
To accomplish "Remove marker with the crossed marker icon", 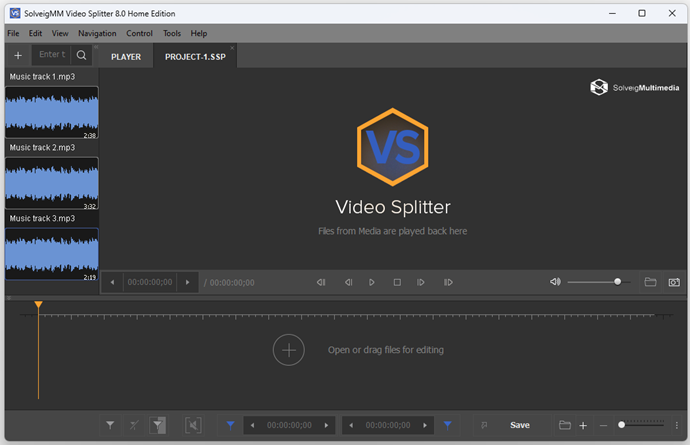I will [x=134, y=425].
